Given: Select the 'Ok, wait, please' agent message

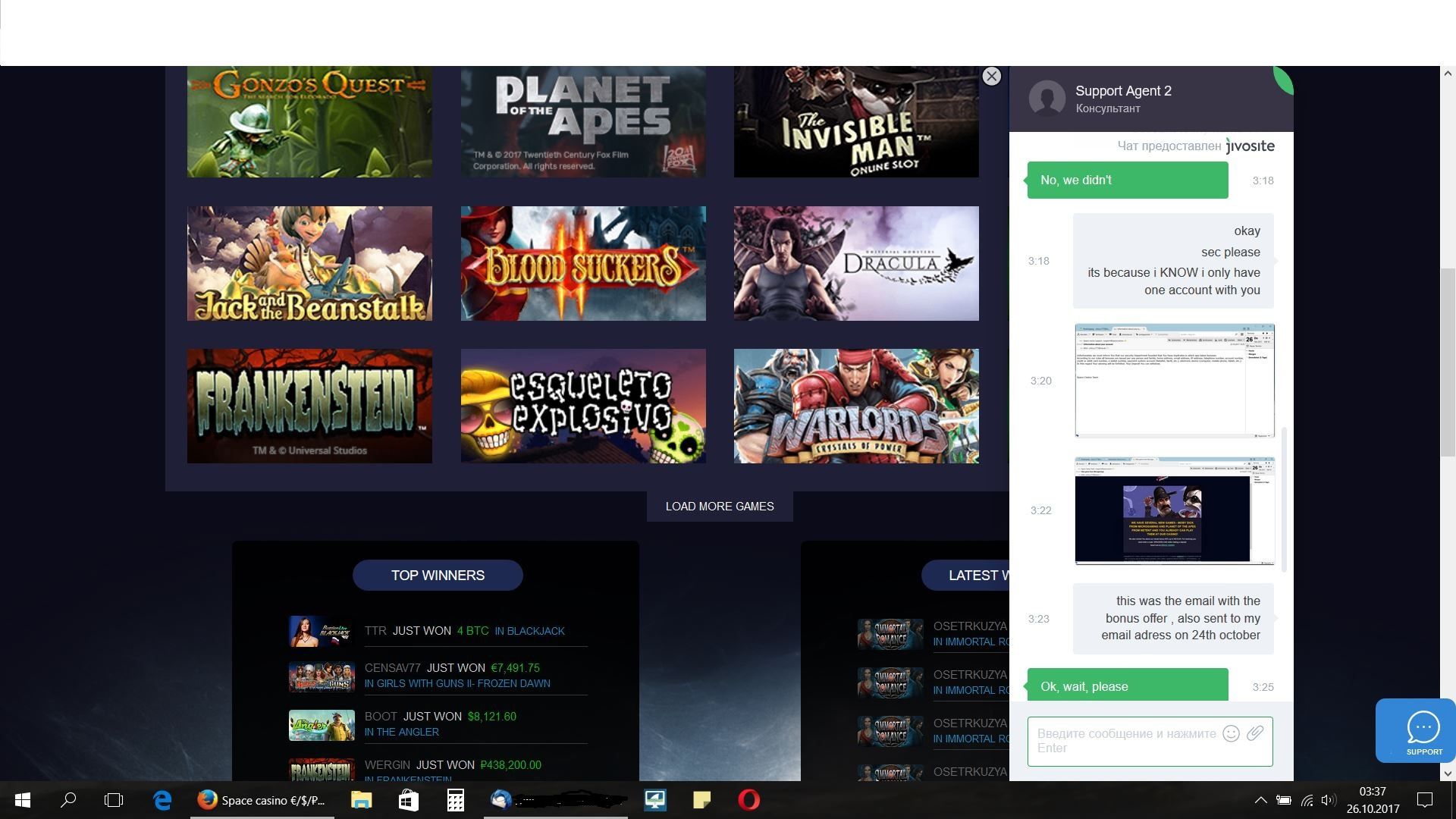Looking at the screenshot, I should pyautogui.click(x=1128, y=685).
